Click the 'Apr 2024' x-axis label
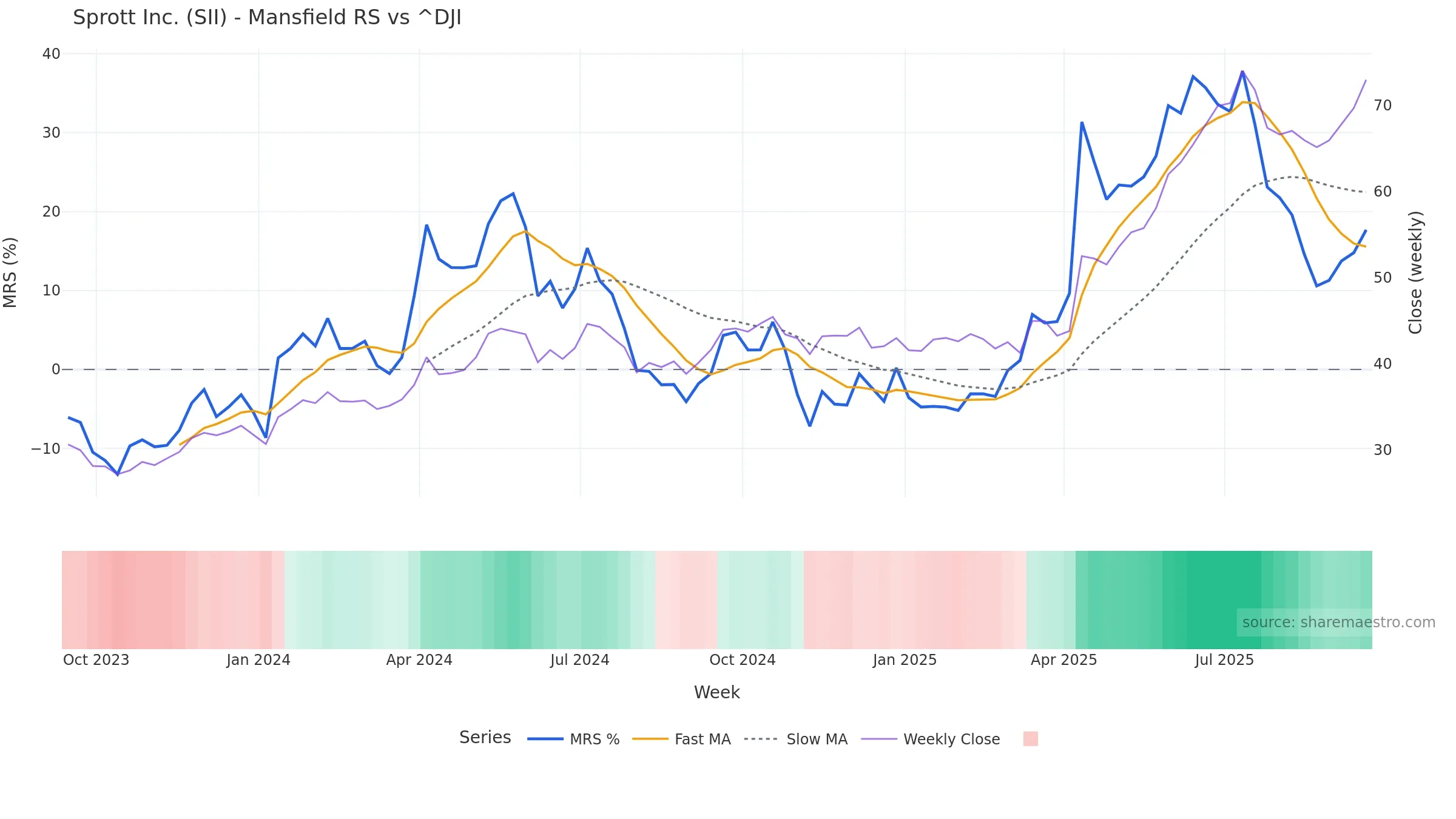Image resolution: width=1456 pixels, height=819 pixels. pos(419,660)
